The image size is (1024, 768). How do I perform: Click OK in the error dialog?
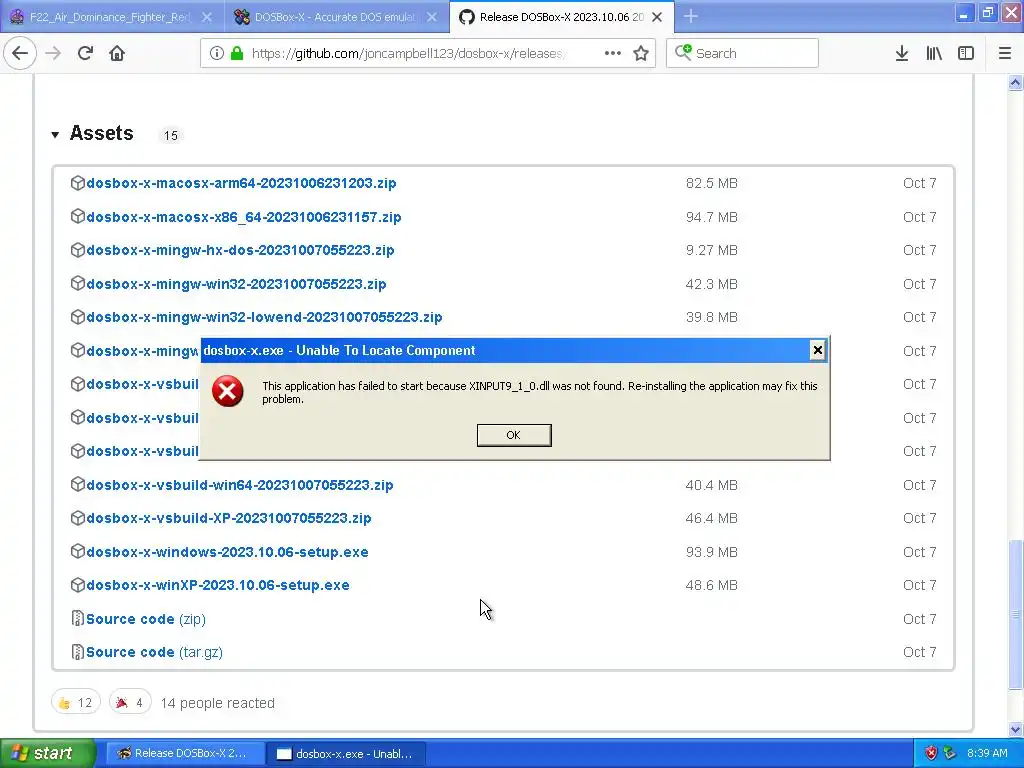[x=514, y=435]
